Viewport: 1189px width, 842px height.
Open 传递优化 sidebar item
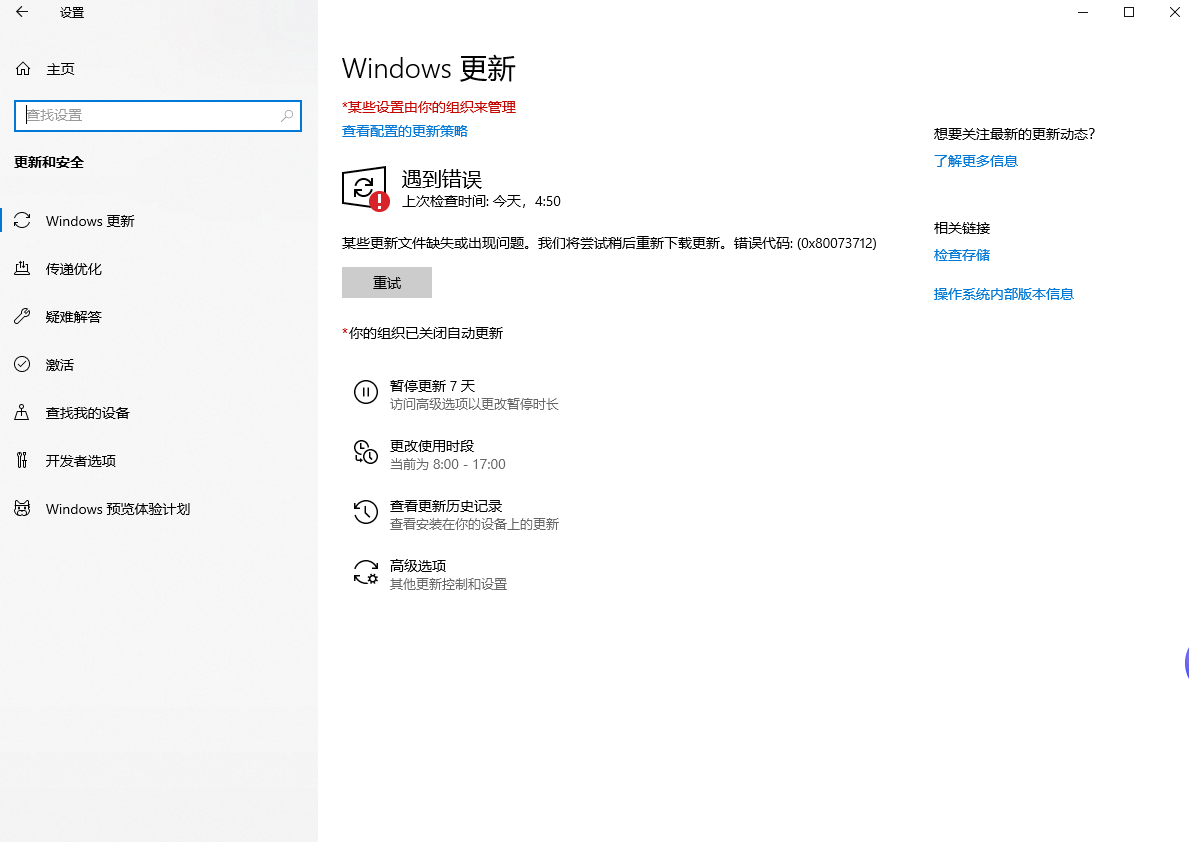pyautogui.click(x=74, y=269)
